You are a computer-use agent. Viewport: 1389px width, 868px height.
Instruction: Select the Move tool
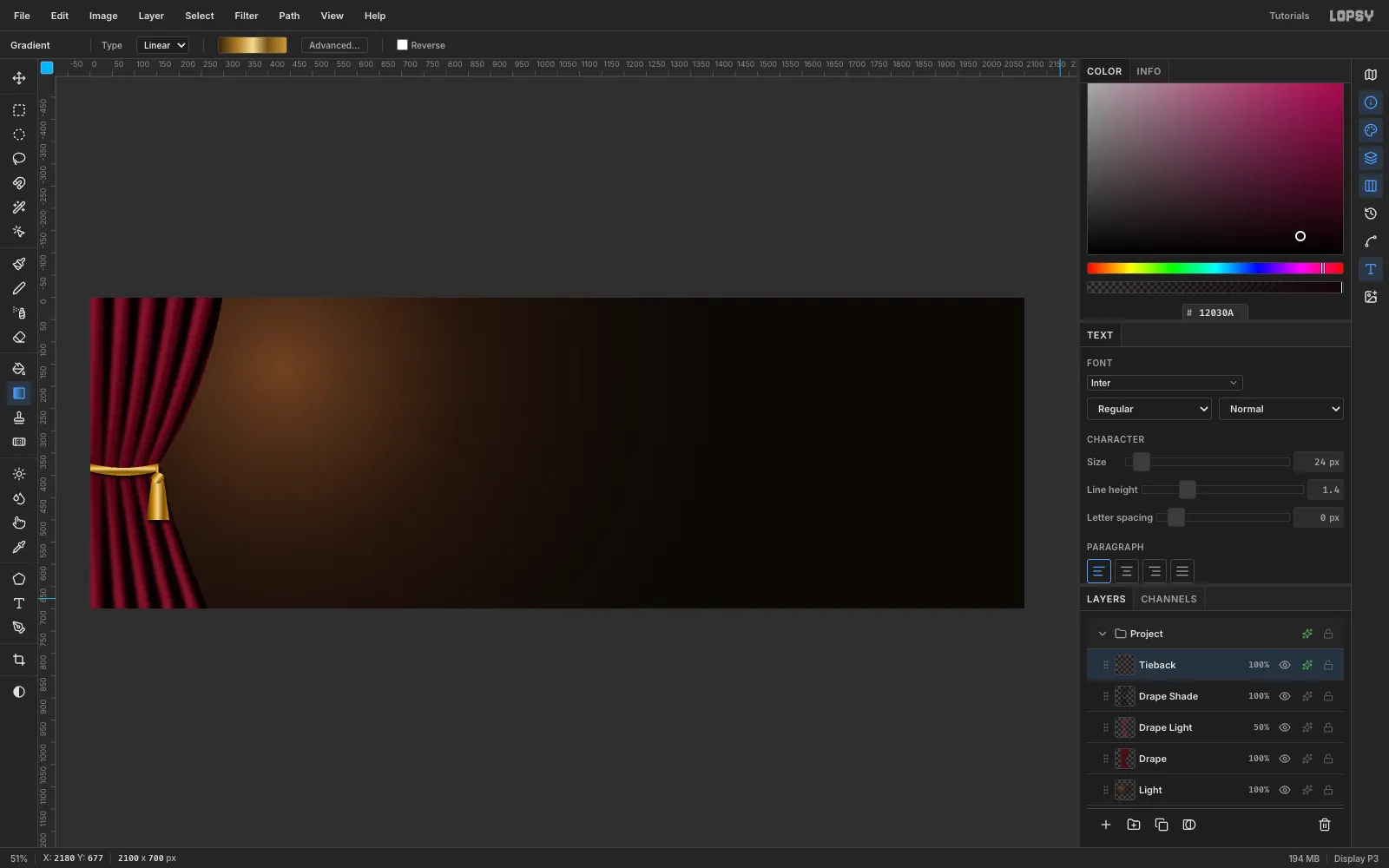[19, 78]
